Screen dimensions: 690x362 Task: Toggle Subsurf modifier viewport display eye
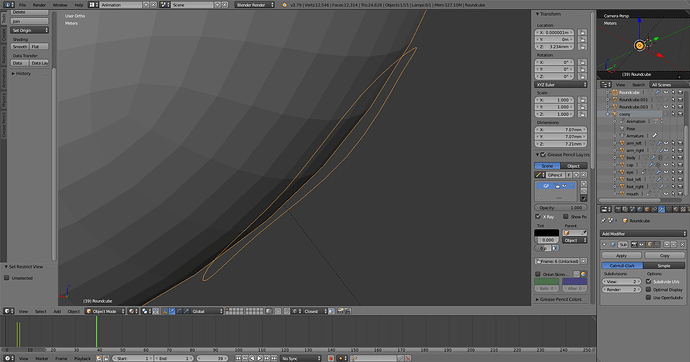tap(641, 245)
